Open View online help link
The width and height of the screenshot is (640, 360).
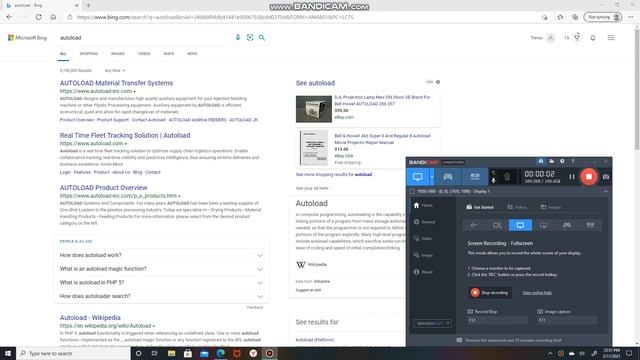[537, 293]
